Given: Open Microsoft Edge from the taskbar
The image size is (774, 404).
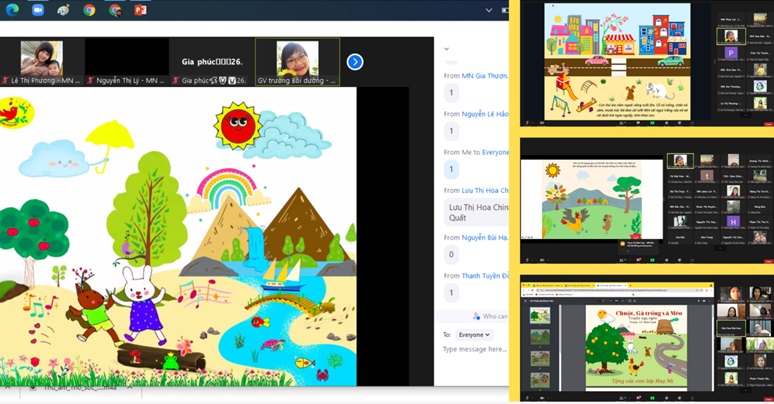Looking at the screenshot, I should click(x=11, y=9).
